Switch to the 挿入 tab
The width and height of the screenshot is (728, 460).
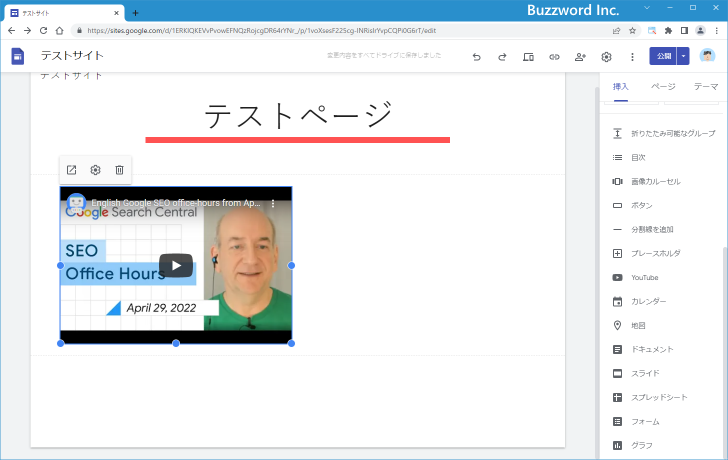coord(620,87)
